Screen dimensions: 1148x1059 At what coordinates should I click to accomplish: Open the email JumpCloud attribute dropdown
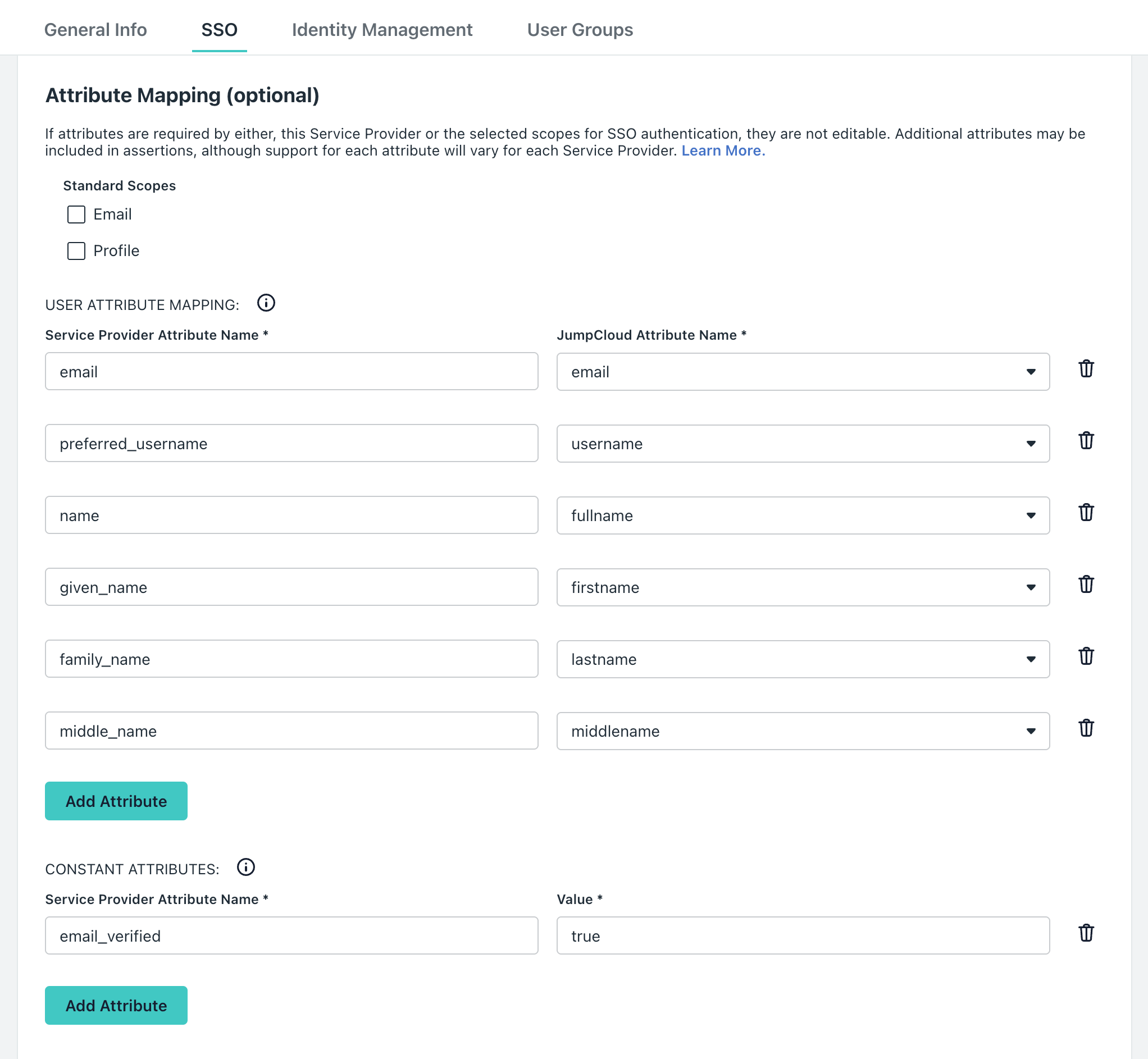[x=1031, y=371]
